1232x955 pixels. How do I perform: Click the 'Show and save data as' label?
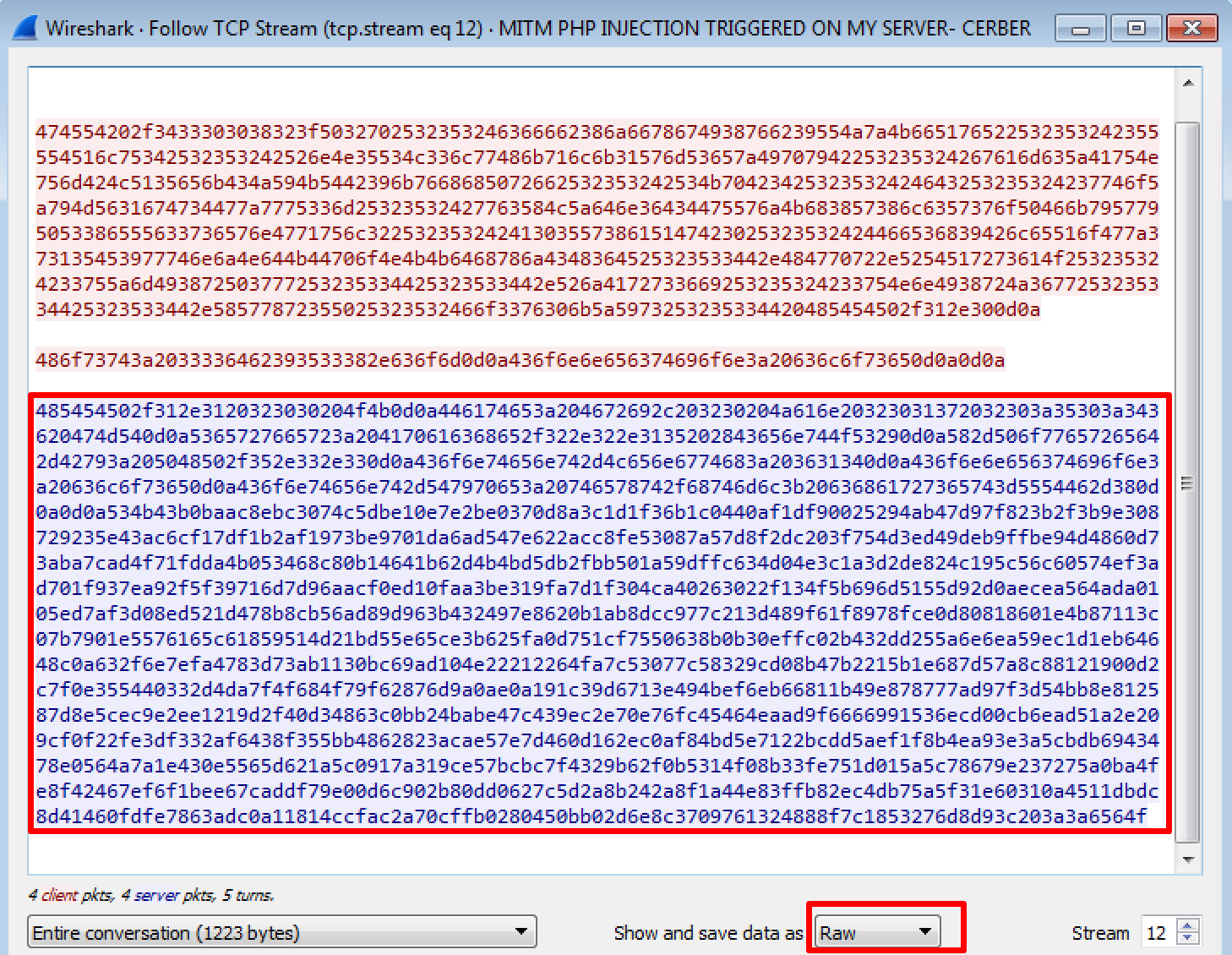tap(708, 933)
